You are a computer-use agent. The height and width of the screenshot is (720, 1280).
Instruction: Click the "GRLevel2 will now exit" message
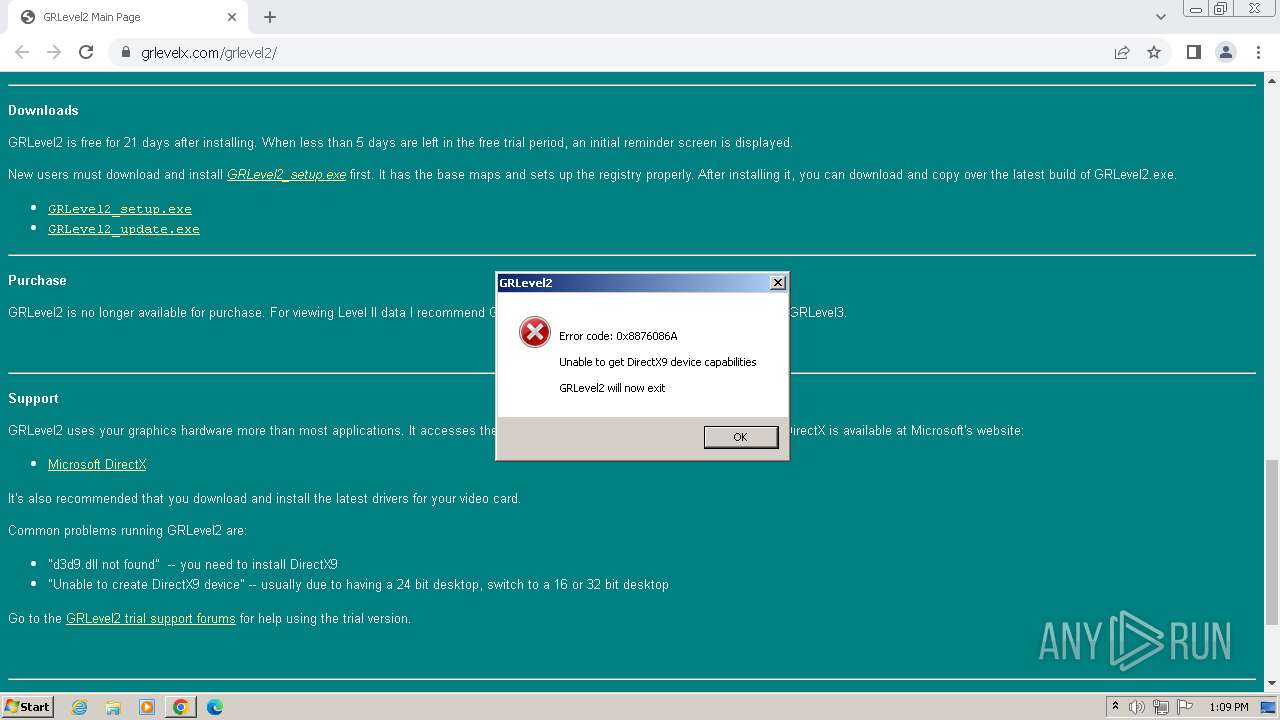612,388
